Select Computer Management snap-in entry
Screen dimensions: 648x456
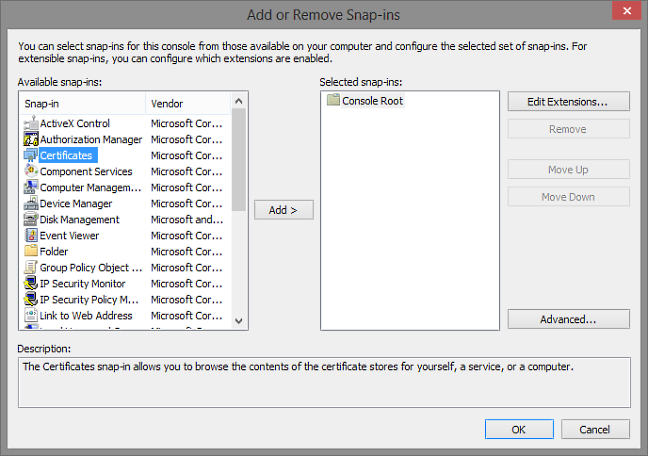(x=90, y=188)
